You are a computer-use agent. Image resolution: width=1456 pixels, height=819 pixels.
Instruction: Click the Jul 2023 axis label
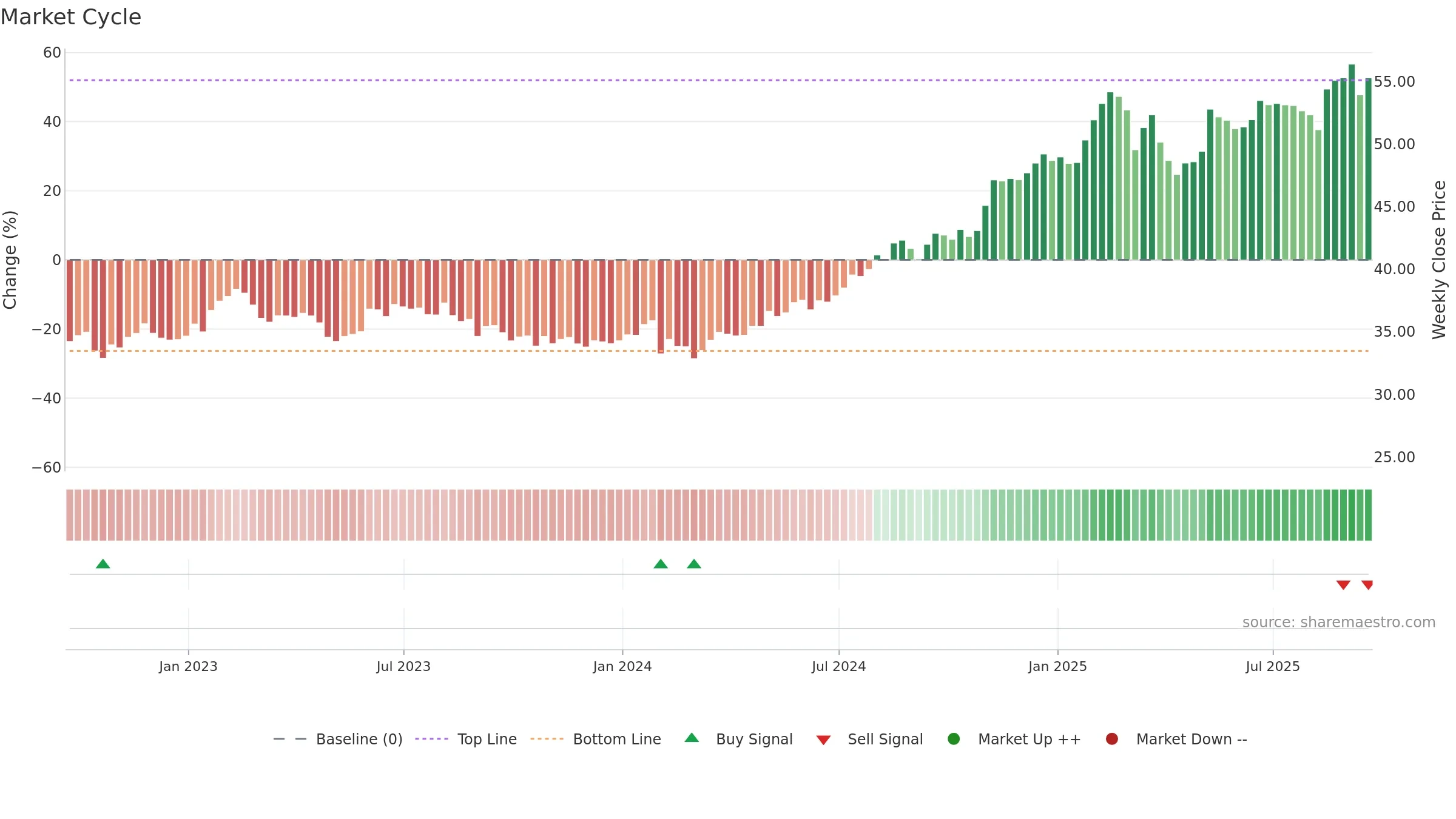(403, 666)
